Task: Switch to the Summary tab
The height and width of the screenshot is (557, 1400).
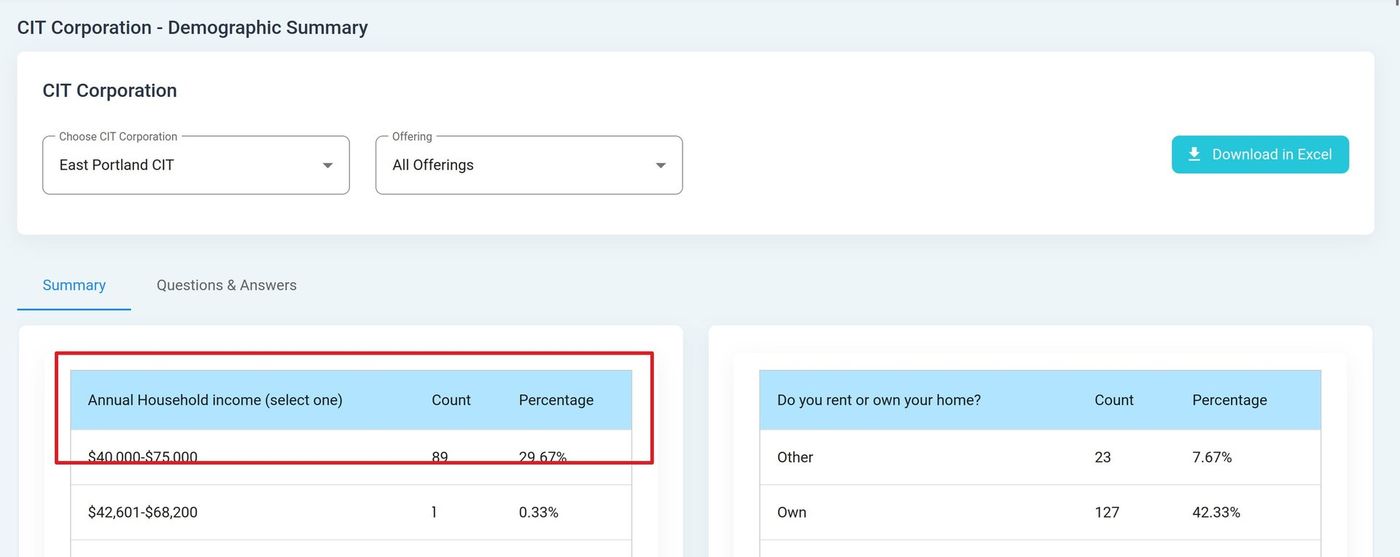Action: (x=74, y=285)
